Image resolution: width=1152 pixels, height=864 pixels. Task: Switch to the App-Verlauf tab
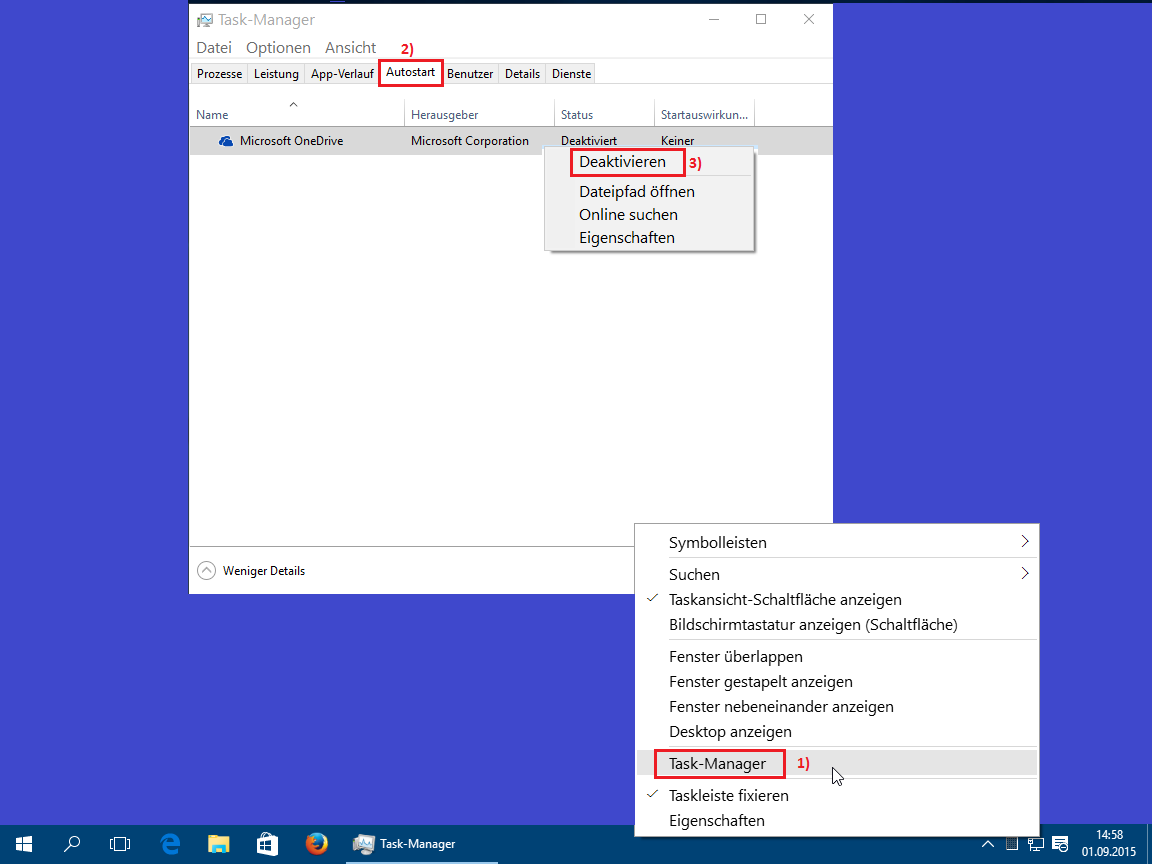pos(342,73)
